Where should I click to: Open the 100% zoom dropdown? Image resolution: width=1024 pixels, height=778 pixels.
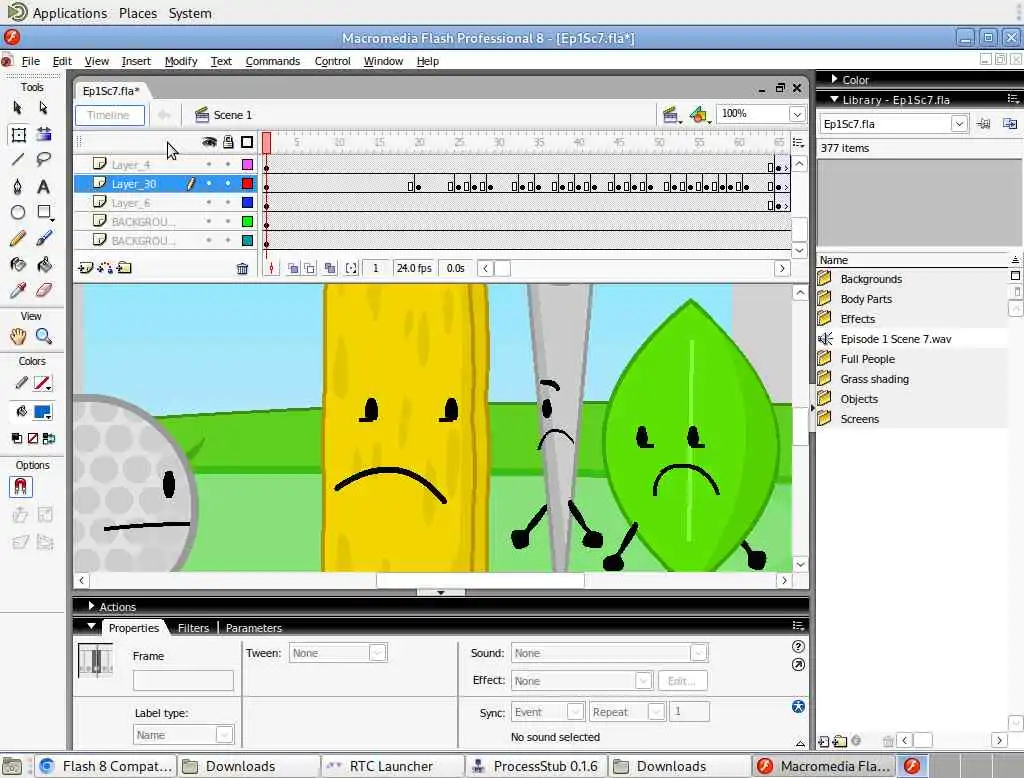(797, 114)
